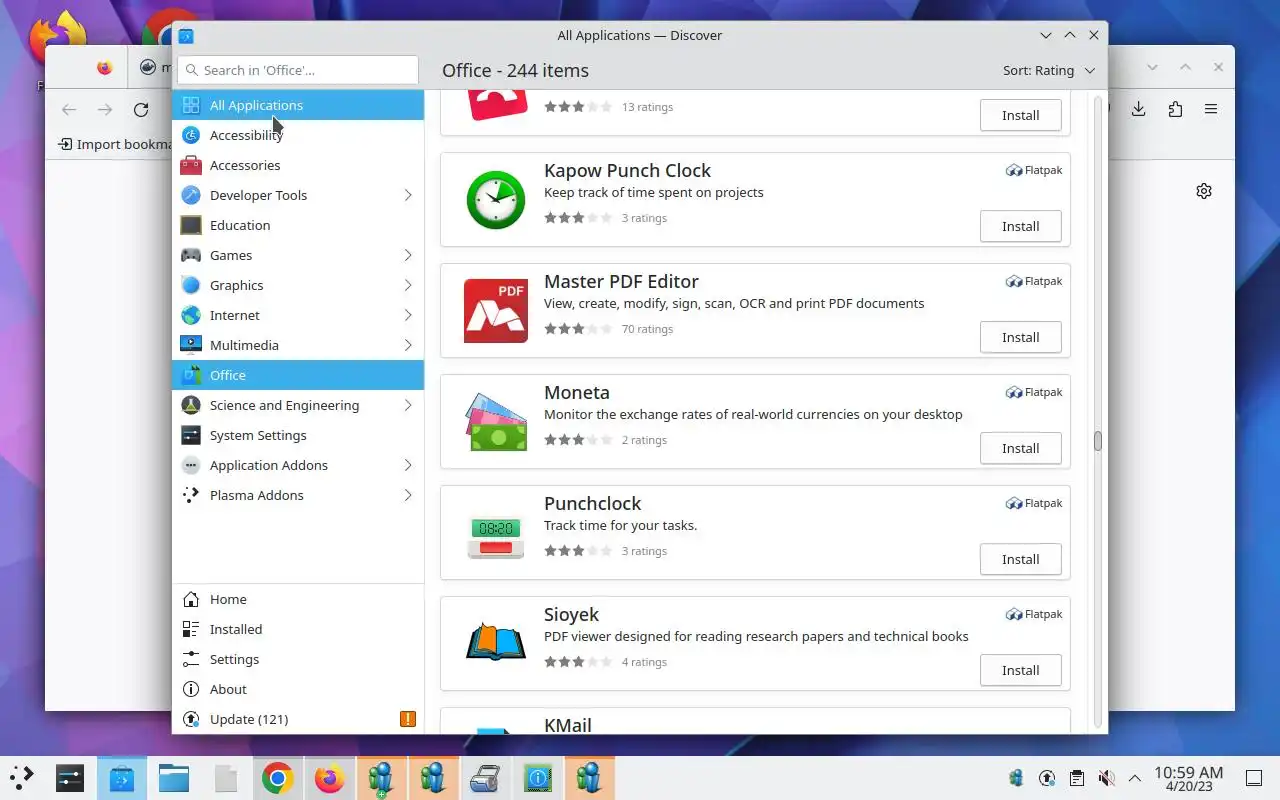Install Kapow Punch Clock
1280x800 pixels.
click(1020, 226)
